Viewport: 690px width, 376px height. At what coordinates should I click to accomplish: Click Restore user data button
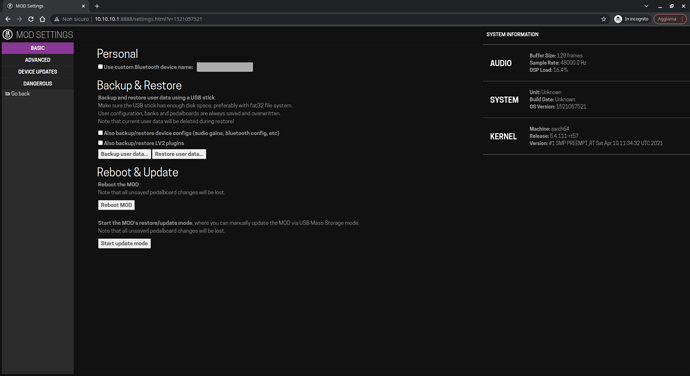tap(179, 154)
